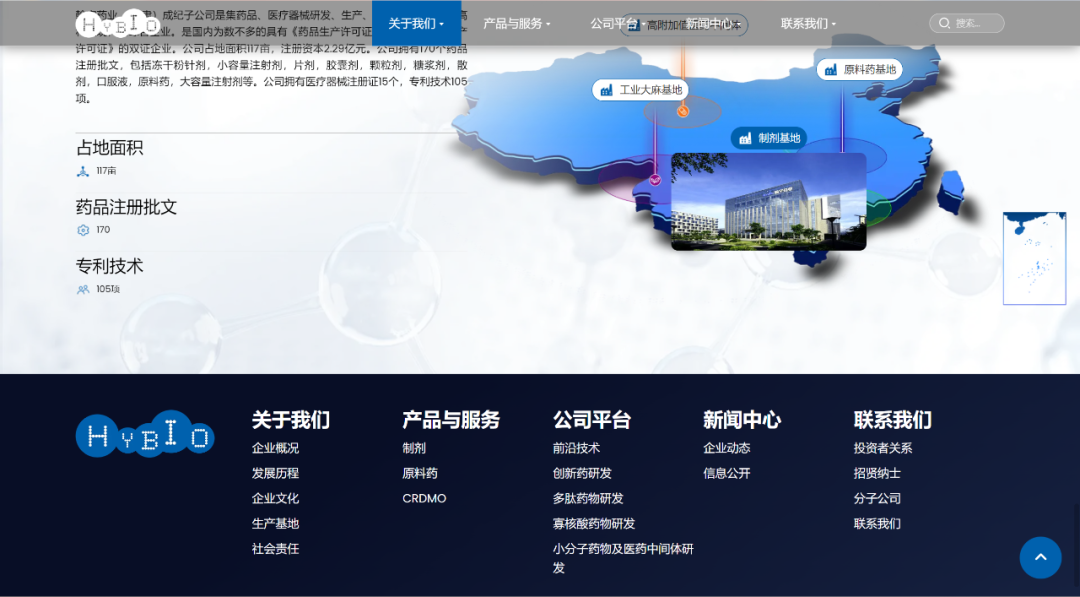Click footer heading 公司平台
This screenshot has width=1080, height=597.
click(x=592, y=419)
